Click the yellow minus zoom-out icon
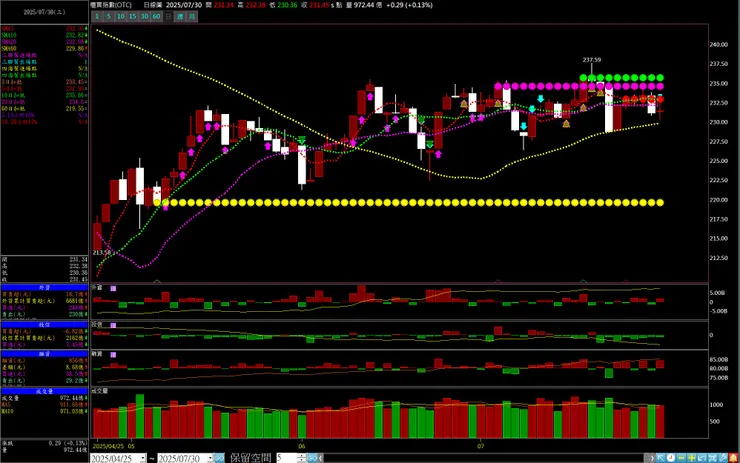This screenshot has width=740, height=463. tap(681, 458)
